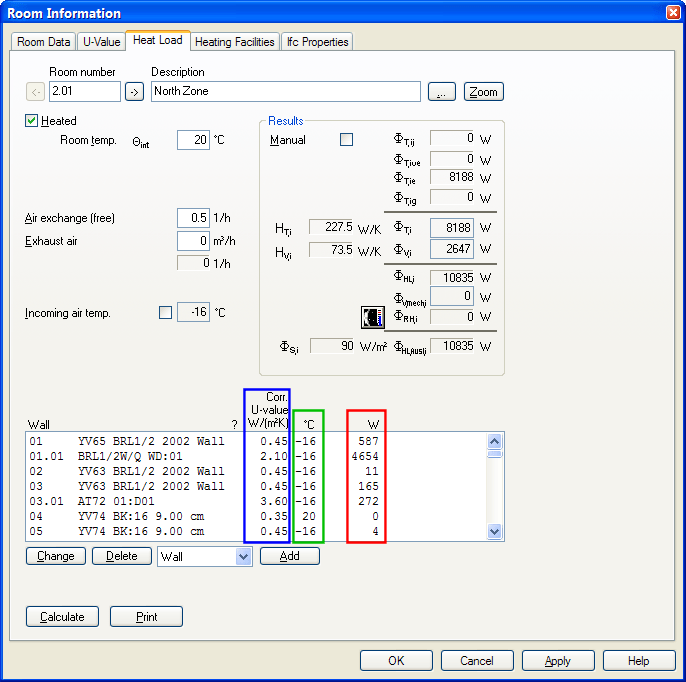Enable the Manual results checkbox

coord(346,140)
